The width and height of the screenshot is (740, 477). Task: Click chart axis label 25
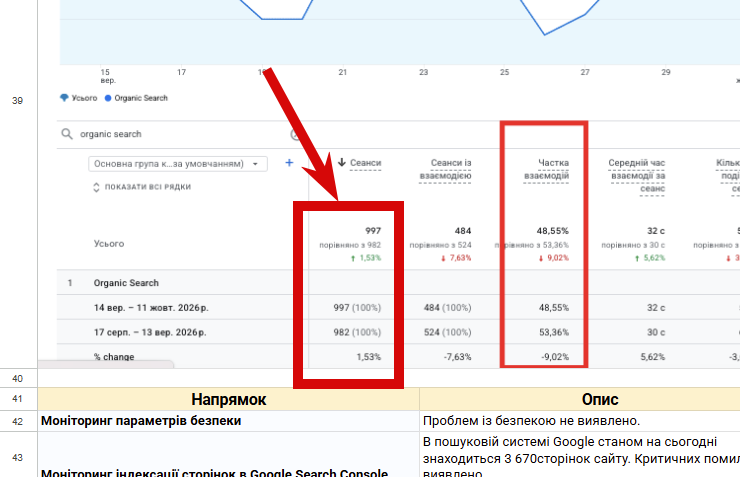505,72
